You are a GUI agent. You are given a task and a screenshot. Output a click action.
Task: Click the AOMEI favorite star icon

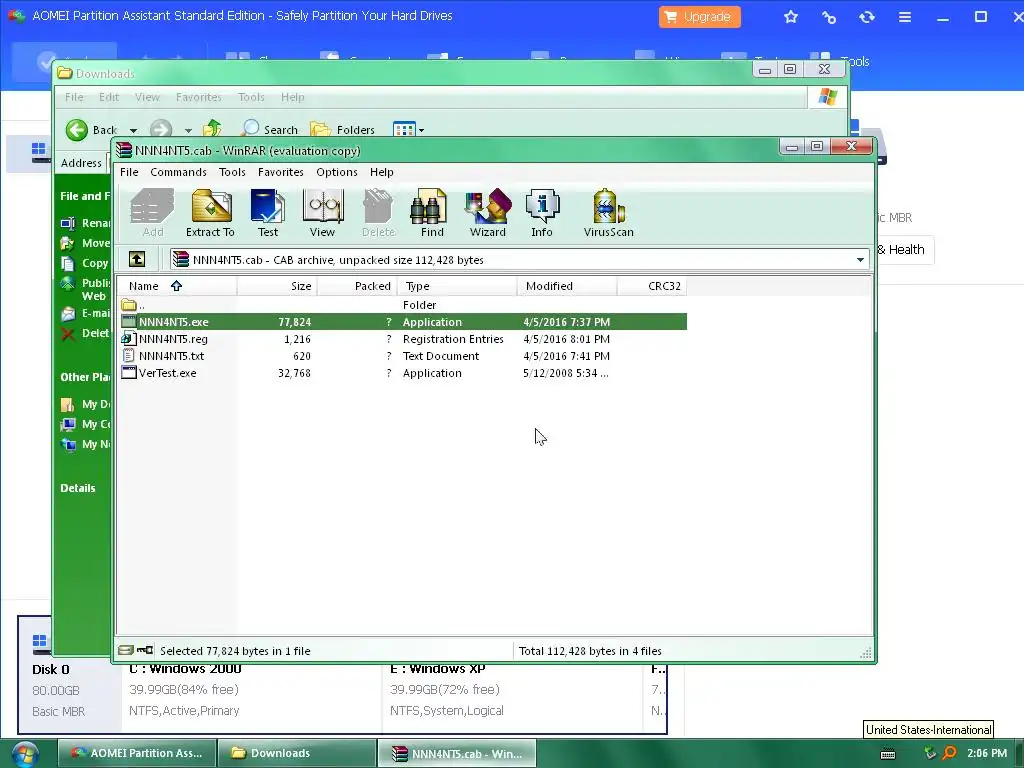tap(791, 17)
